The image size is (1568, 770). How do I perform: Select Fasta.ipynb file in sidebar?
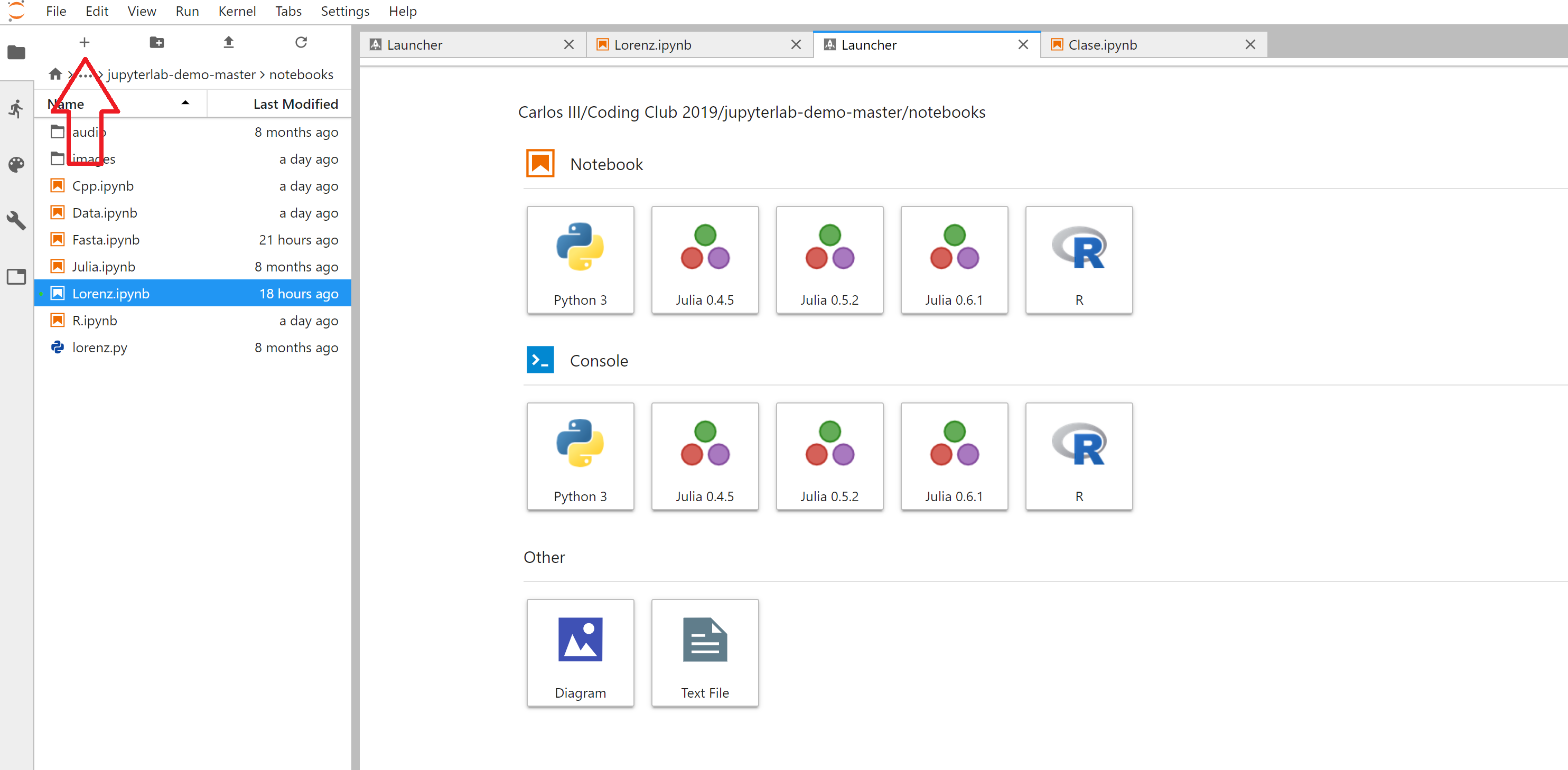106,239
